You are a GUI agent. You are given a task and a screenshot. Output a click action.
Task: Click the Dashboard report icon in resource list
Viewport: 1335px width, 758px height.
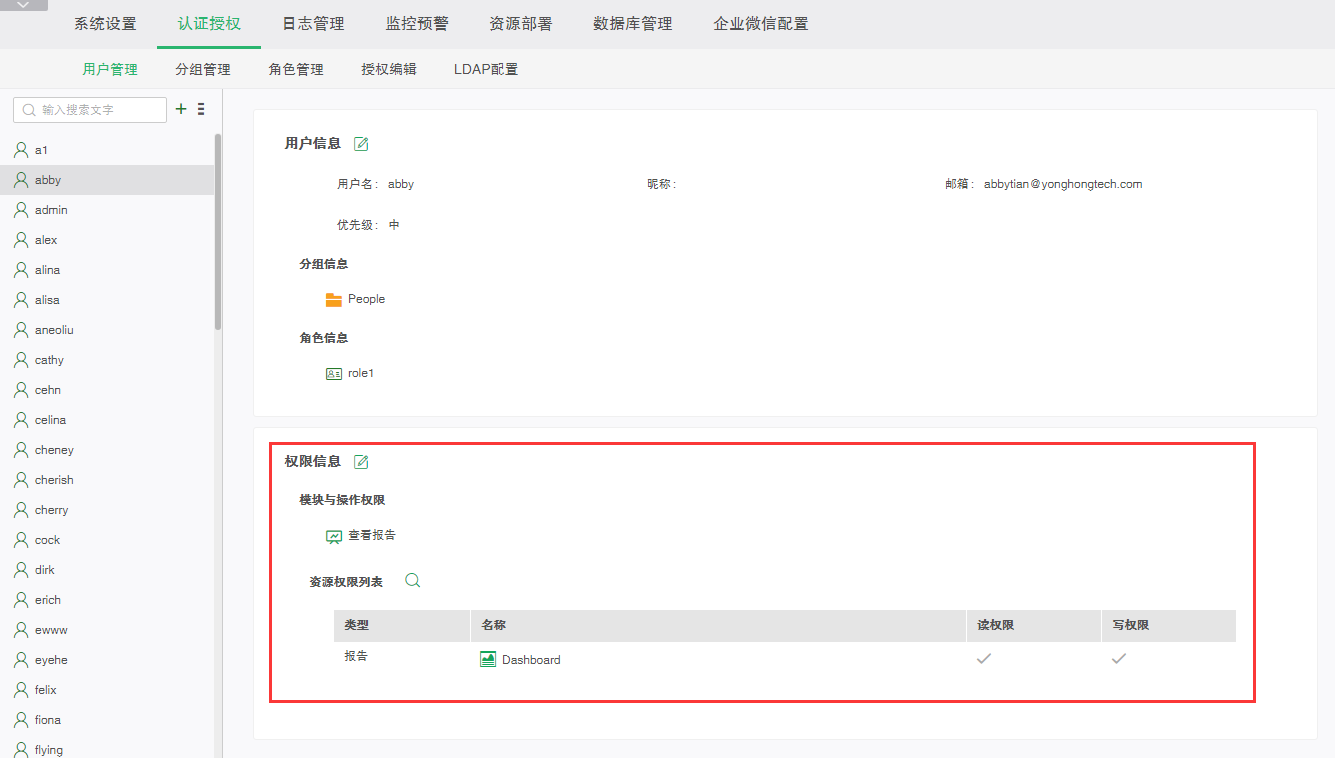pyautogui.click(x=487, y=659)
